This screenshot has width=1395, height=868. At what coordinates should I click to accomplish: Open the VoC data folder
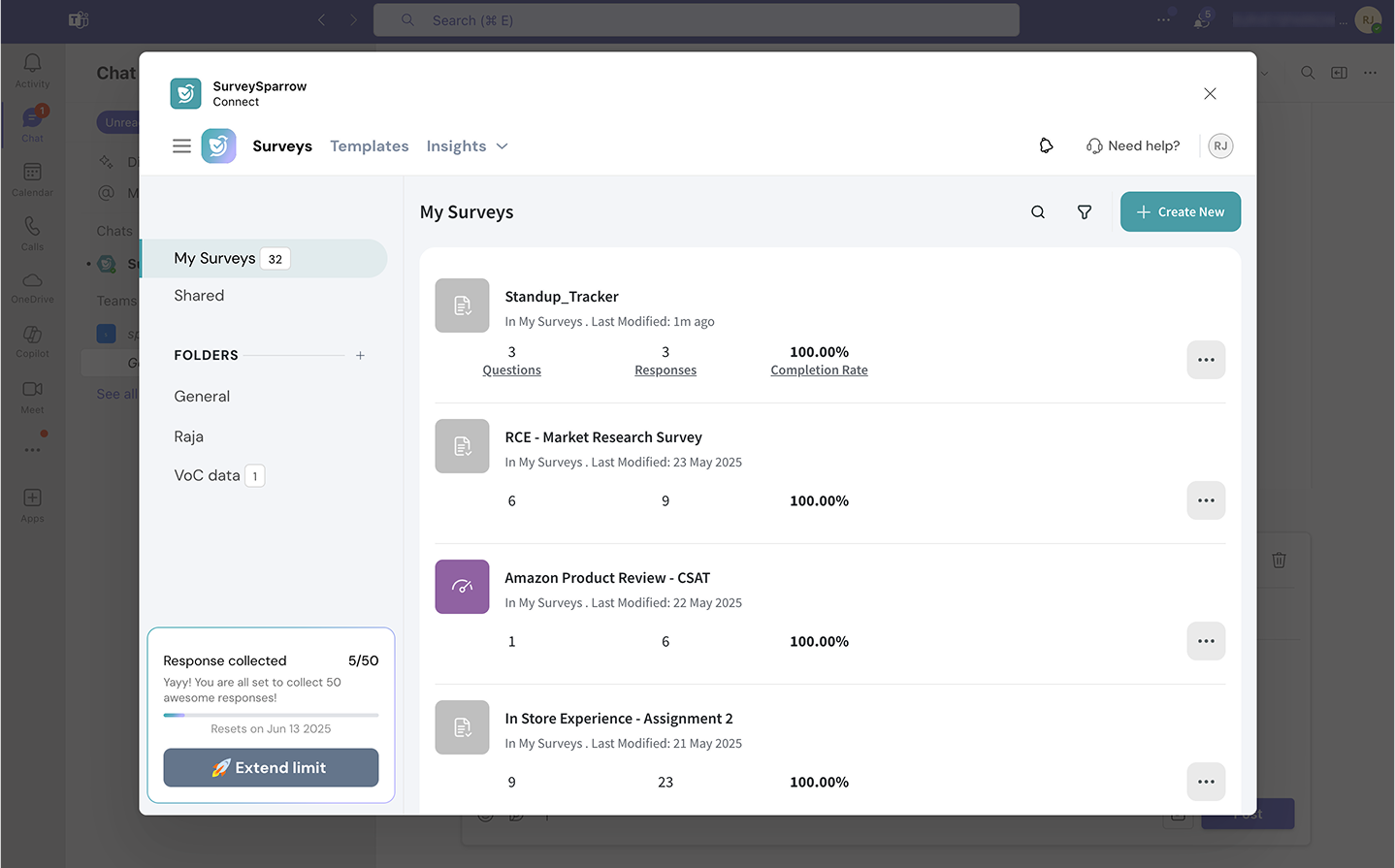coord(207,475)
